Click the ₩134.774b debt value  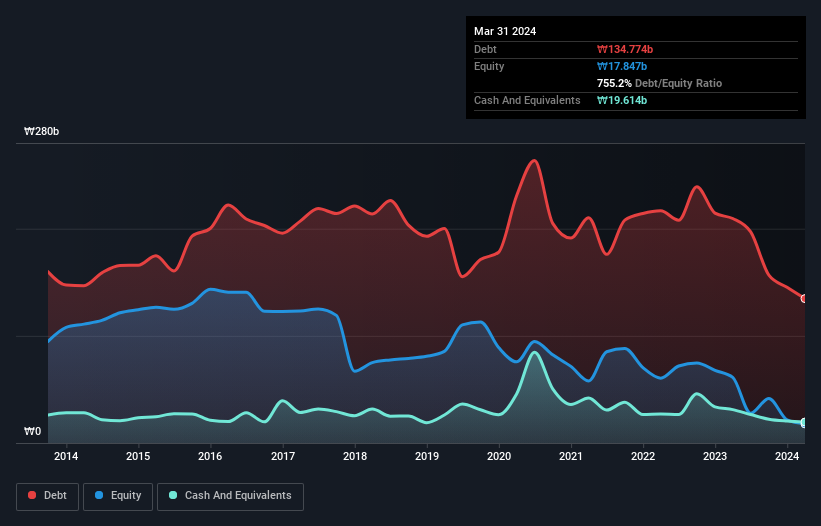point(625,49)
